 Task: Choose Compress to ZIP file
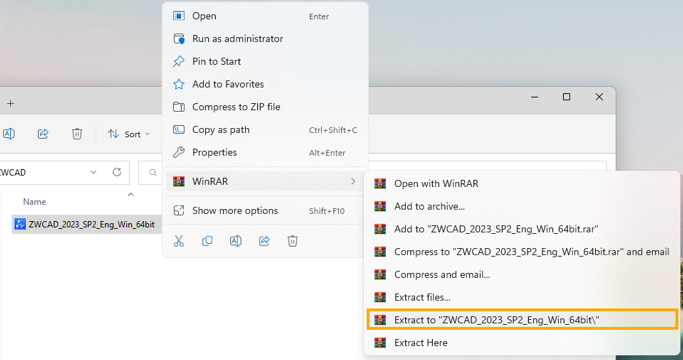265,107
